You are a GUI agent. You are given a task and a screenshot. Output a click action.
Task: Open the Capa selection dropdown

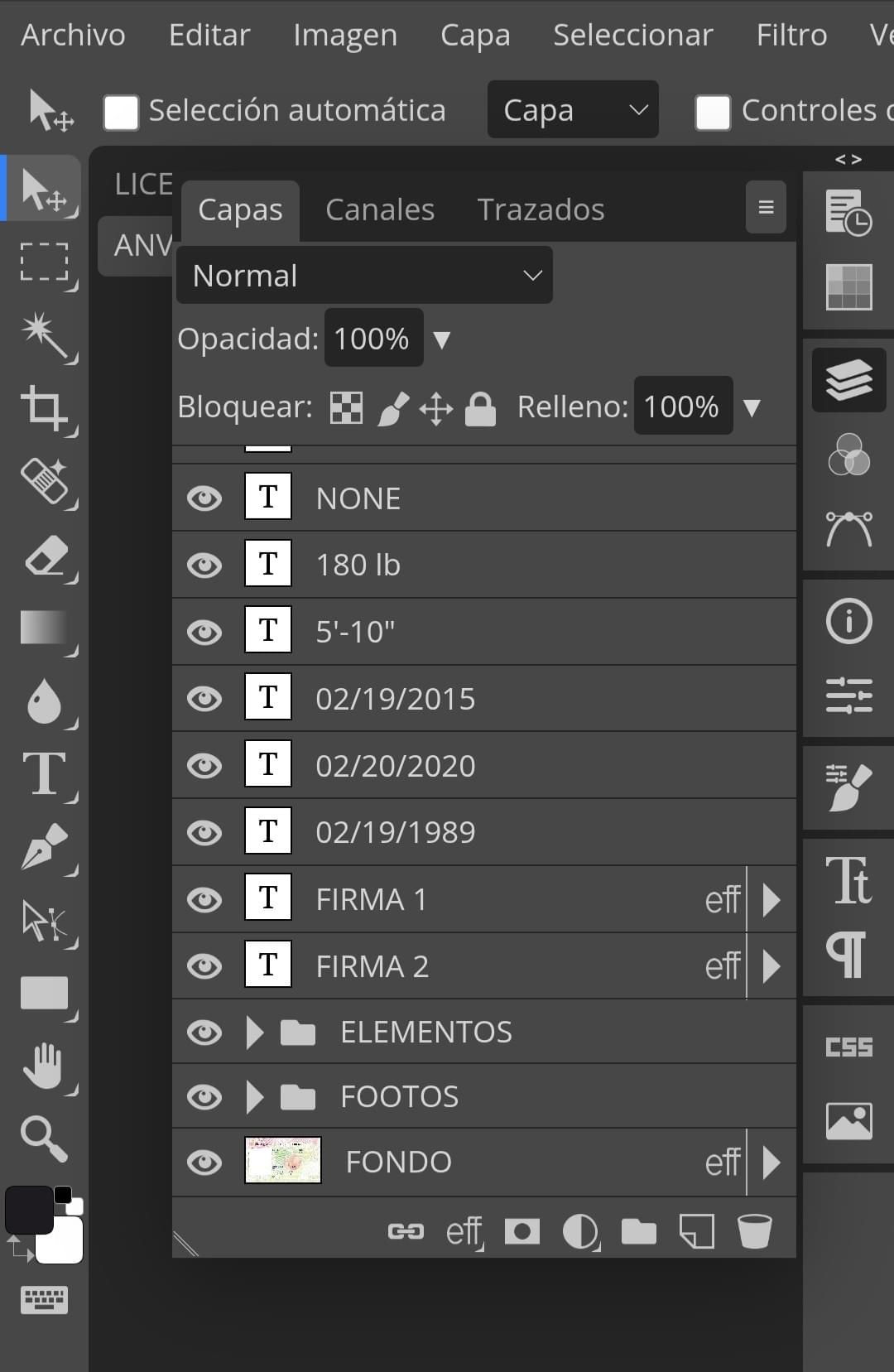(573, 109)
